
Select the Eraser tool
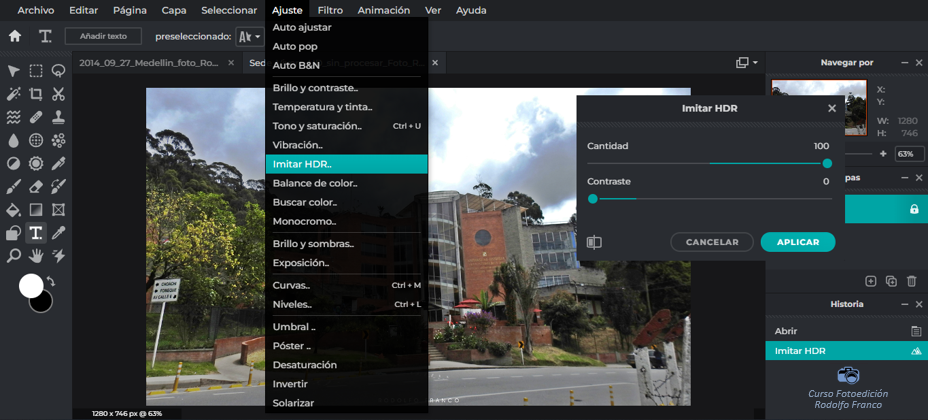pyautogui.click(x=36, y=187)
